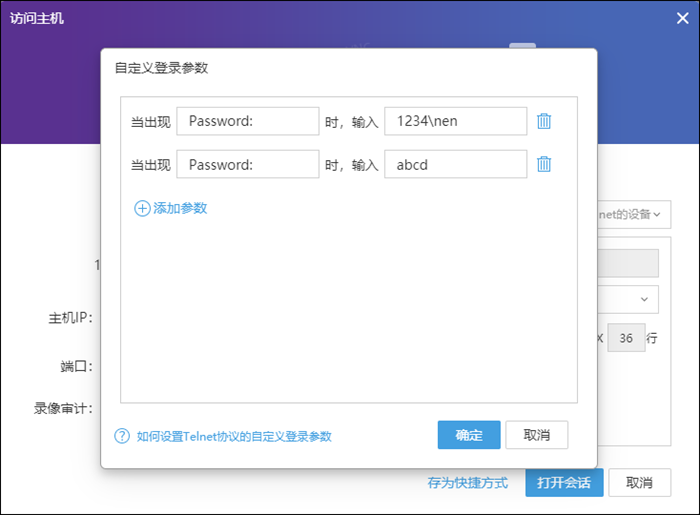Click the row count field showing 36
This screenshot has height=515, width=700.
click(x=627, y=338)
